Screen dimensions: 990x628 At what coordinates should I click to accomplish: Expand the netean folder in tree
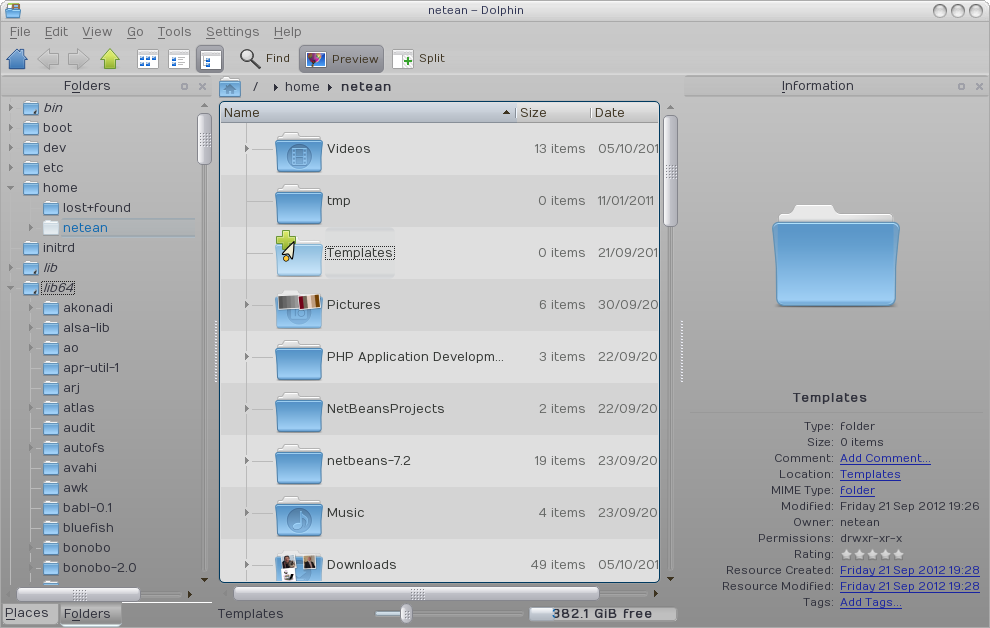30,228
